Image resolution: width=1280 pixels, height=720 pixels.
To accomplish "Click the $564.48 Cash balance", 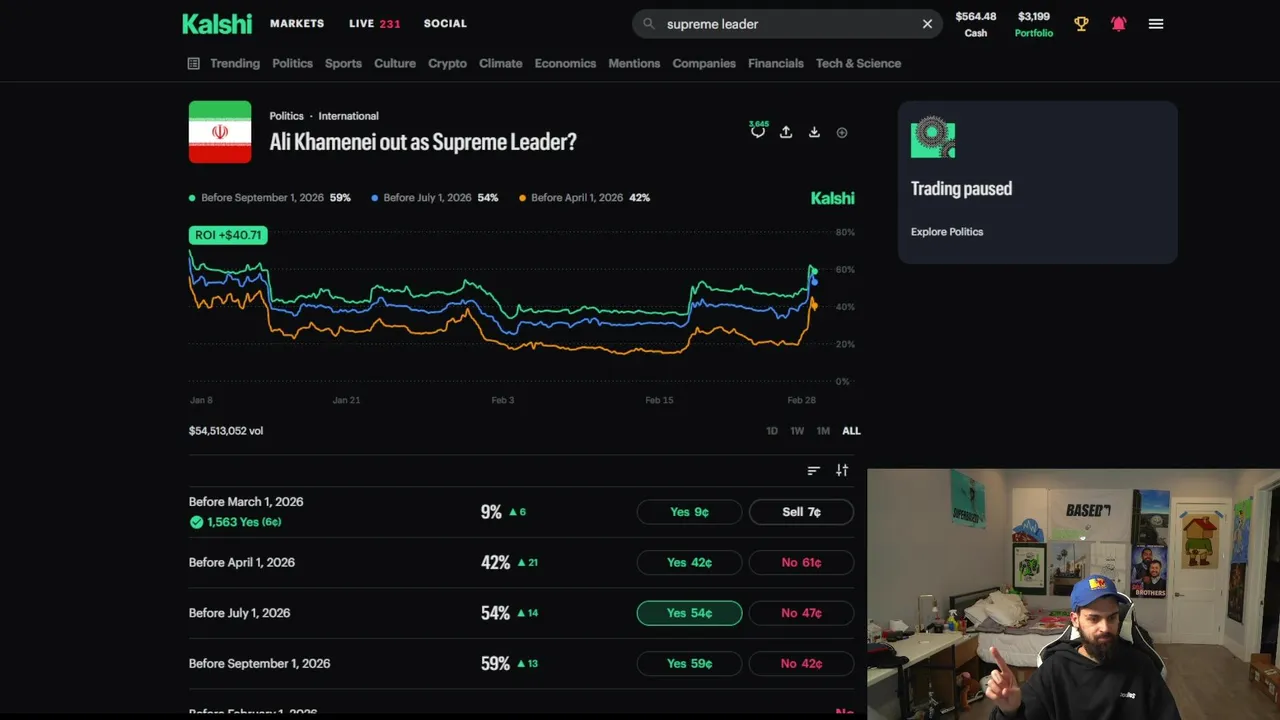I will (x=976, y=24).
